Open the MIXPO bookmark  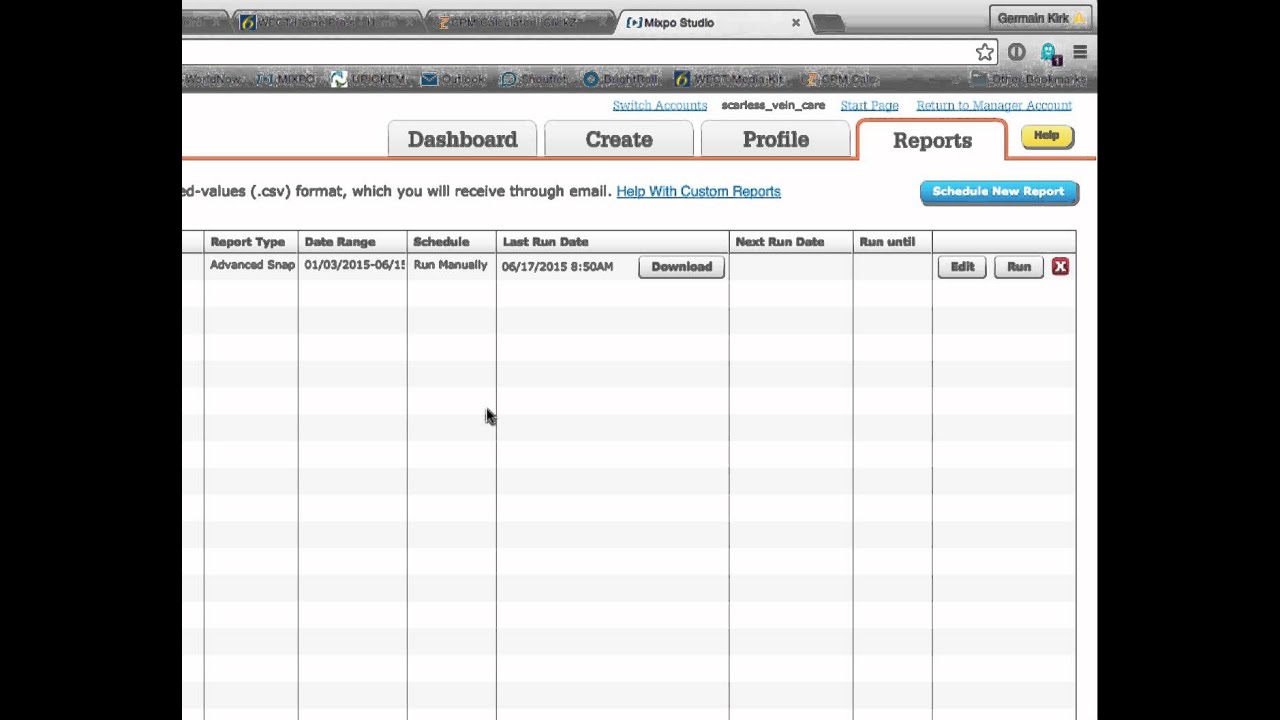tap(286, 79)
